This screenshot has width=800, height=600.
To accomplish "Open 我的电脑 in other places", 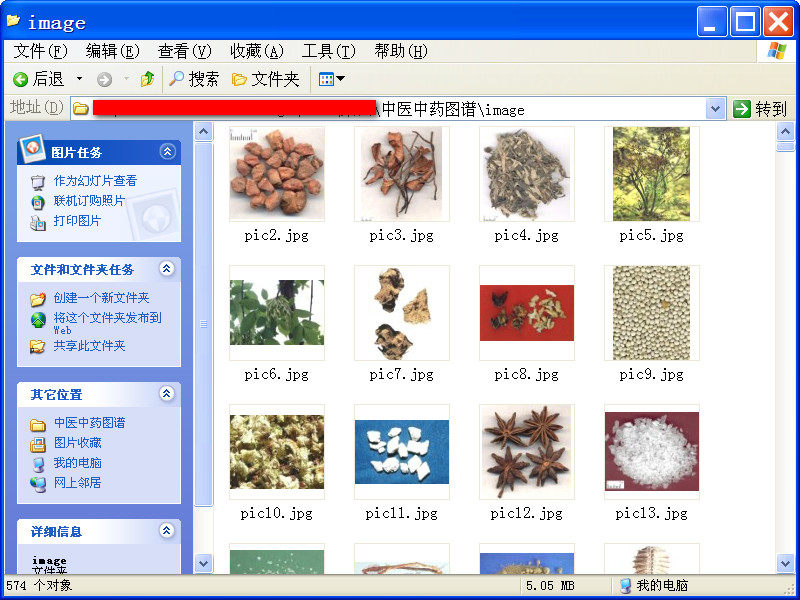I will coord(78,462).
